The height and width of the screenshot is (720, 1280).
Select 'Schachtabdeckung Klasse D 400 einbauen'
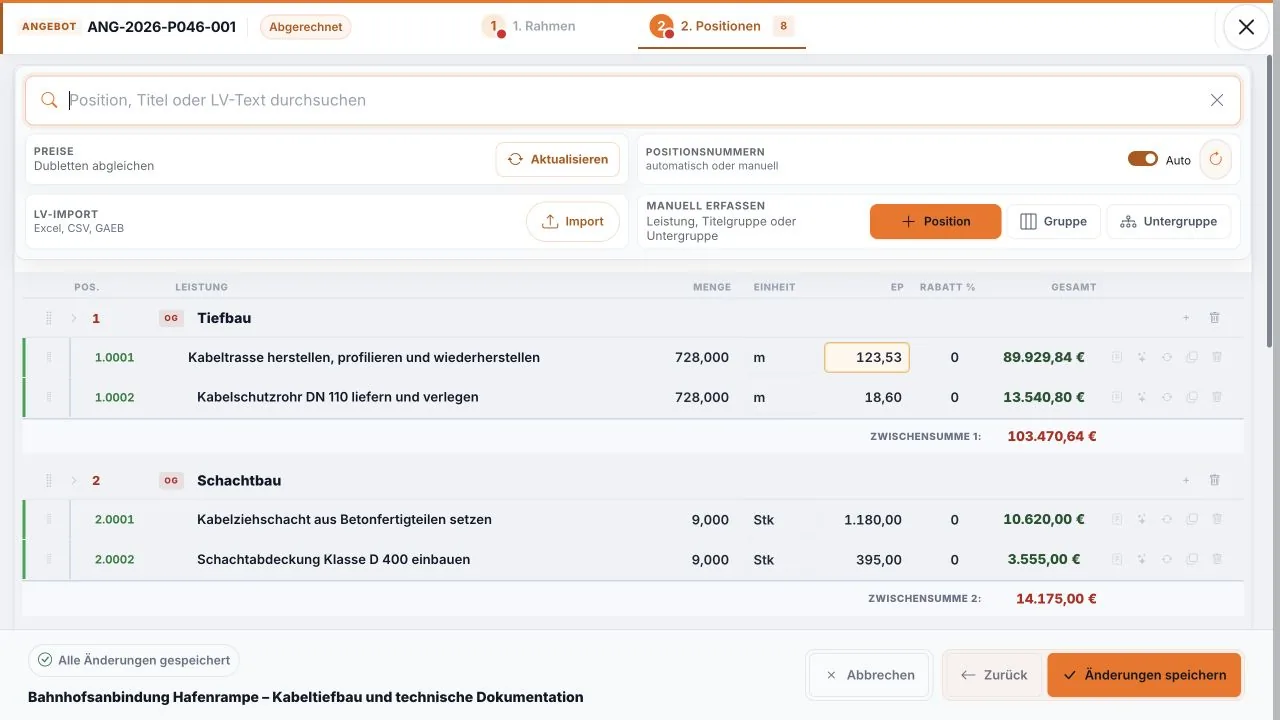(x=333, y=559)
